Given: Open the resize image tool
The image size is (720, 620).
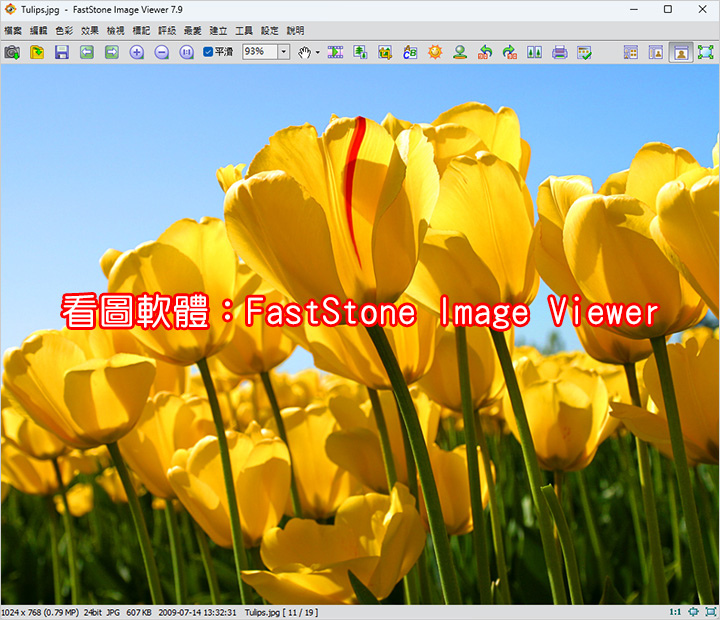Looking at the screenshot, I should coord(360,52).
